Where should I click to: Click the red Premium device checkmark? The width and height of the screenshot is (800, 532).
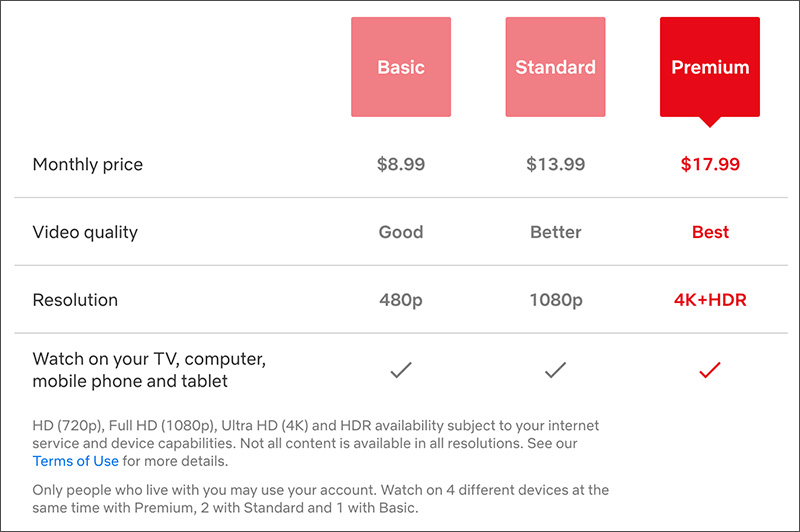click(x=710, y=370)
